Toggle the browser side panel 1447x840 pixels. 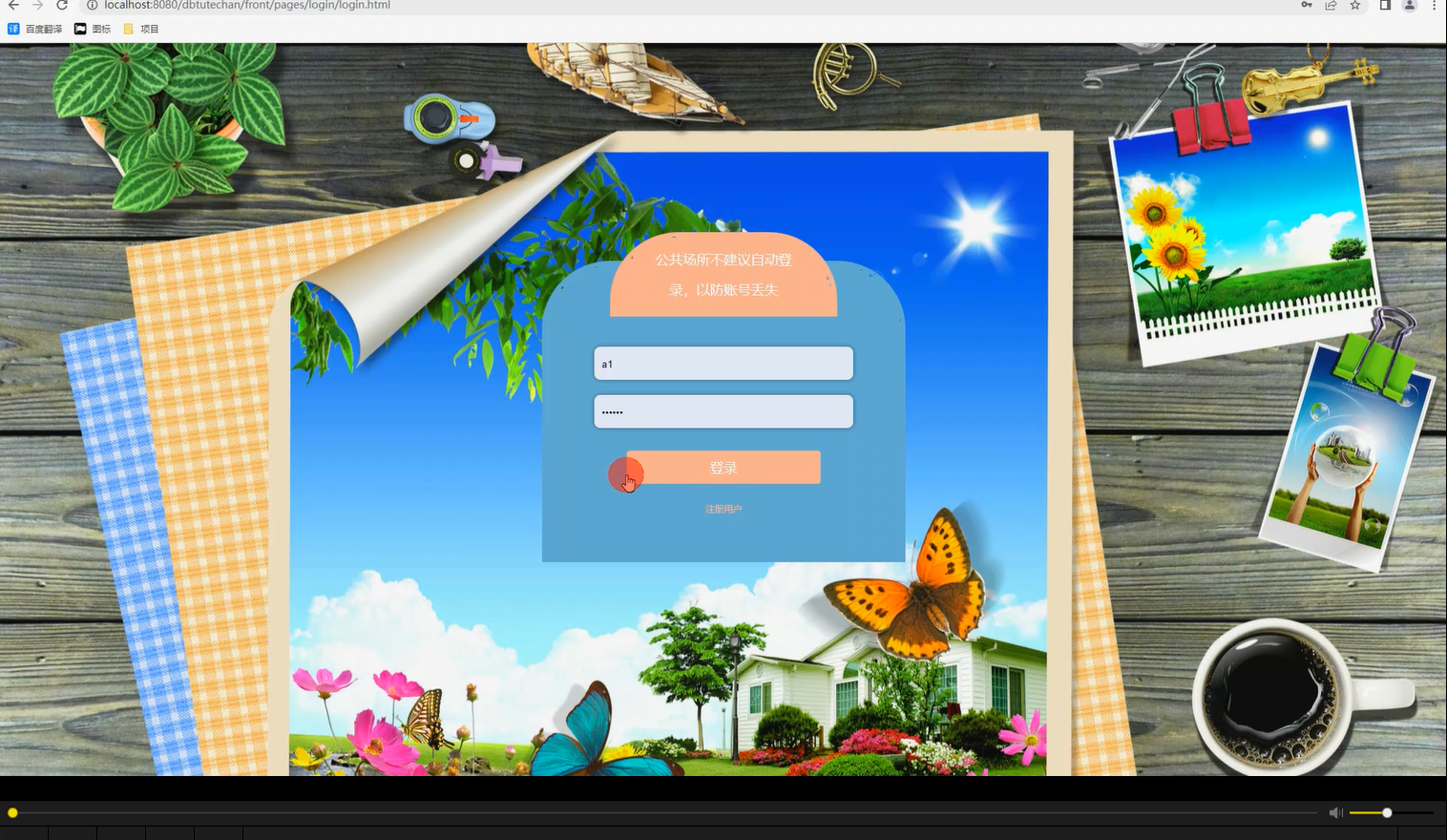tap(1385, 5)
